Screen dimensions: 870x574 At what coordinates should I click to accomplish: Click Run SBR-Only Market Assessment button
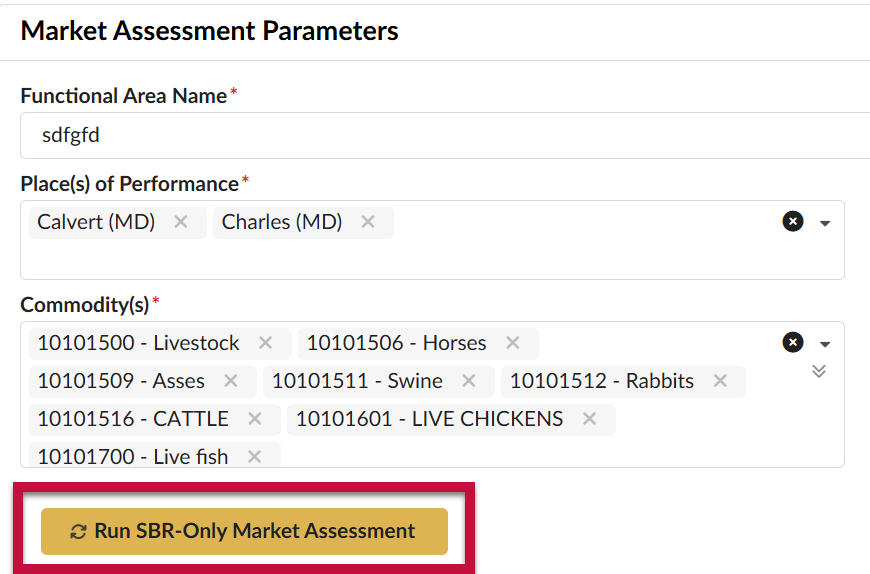click(244, 531)
